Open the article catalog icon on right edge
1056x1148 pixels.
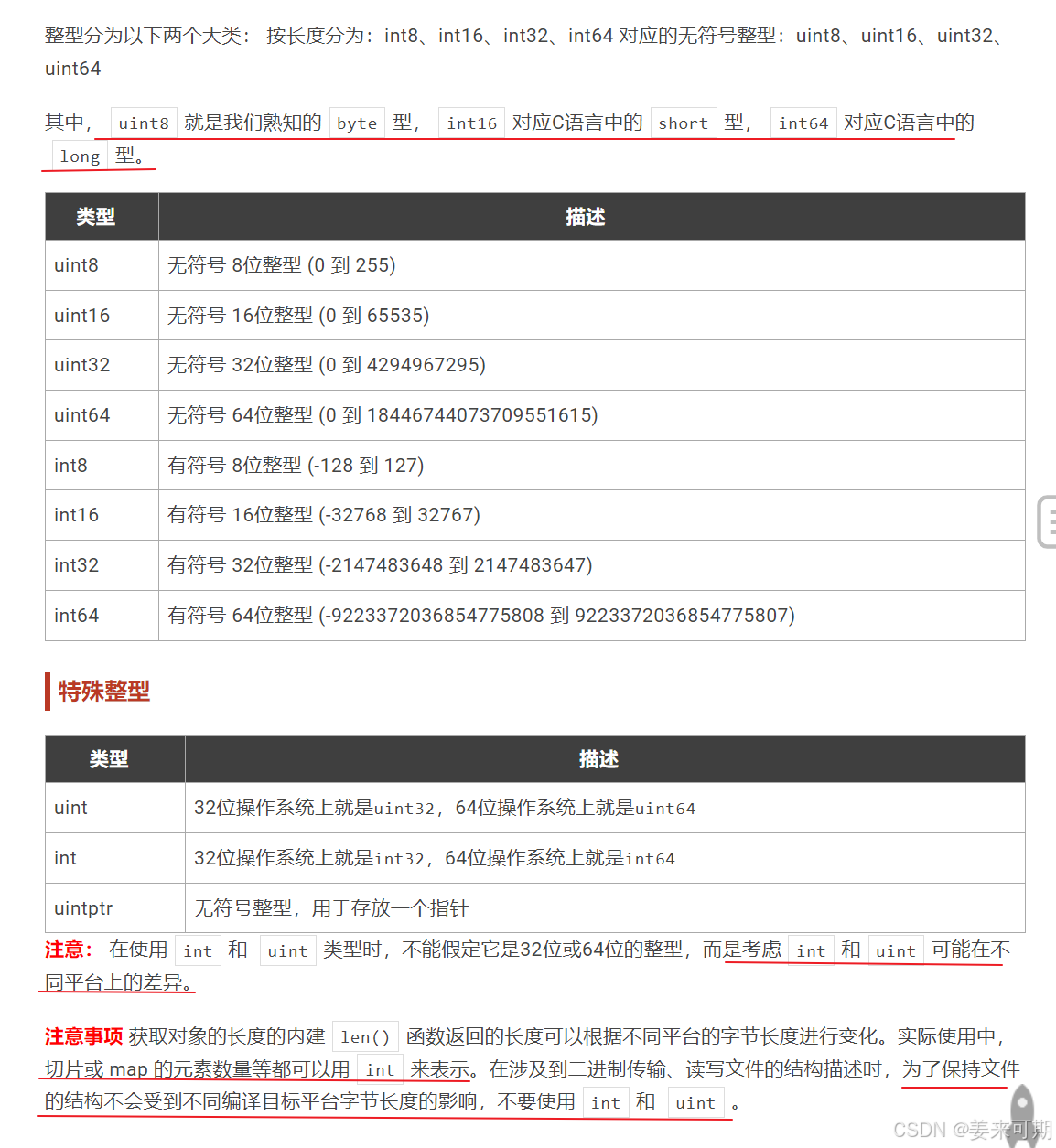tap(1049, 520)
